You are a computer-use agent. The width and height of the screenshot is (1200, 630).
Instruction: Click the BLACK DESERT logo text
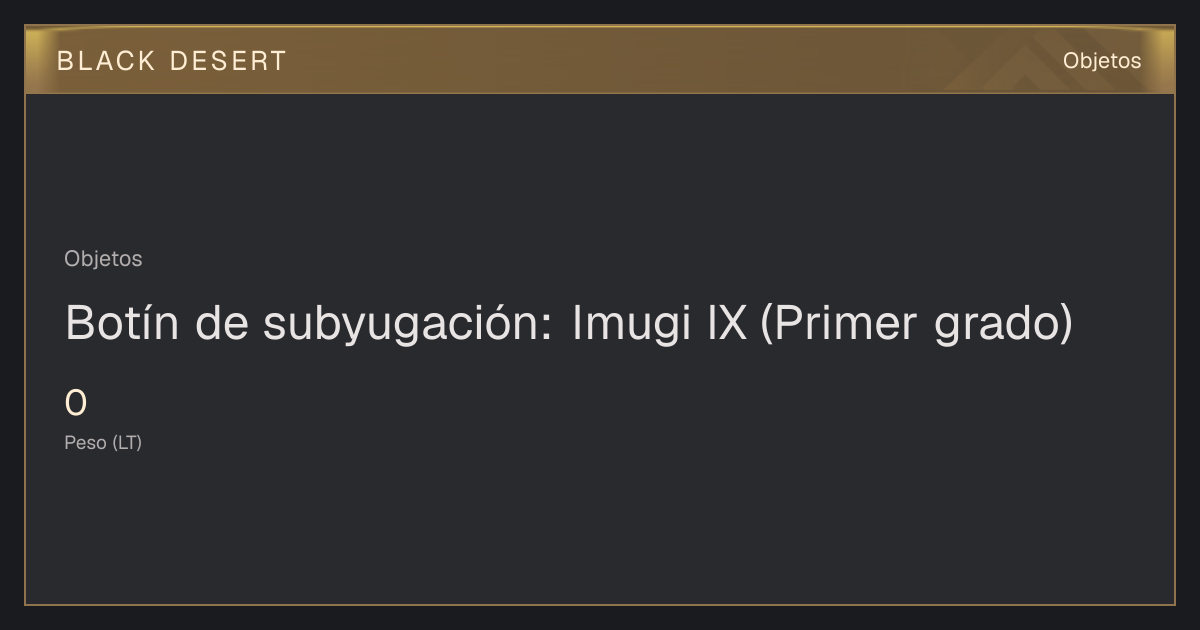tap(171, 61)
